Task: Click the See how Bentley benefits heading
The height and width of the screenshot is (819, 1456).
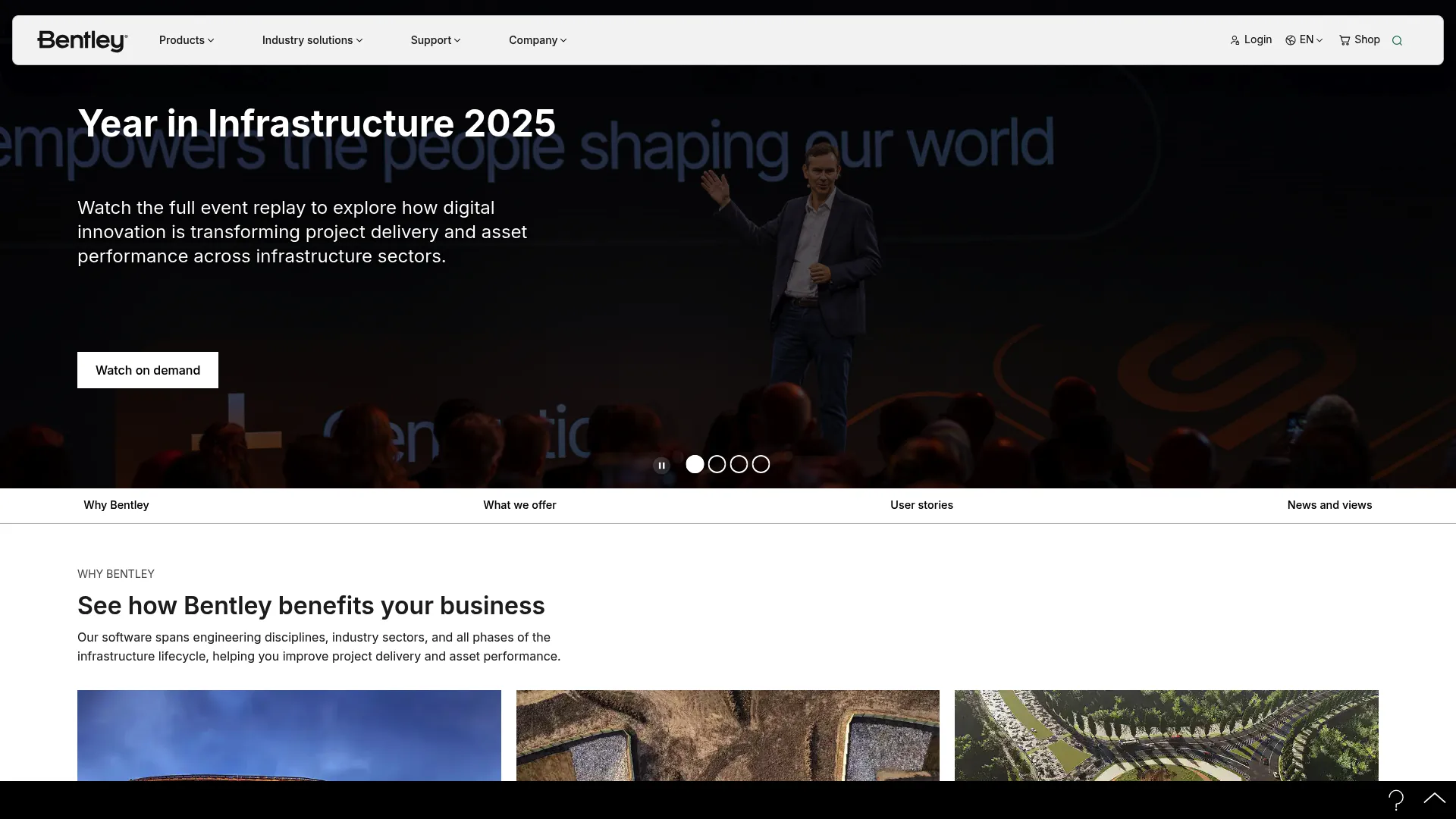Action: (311, 606)
